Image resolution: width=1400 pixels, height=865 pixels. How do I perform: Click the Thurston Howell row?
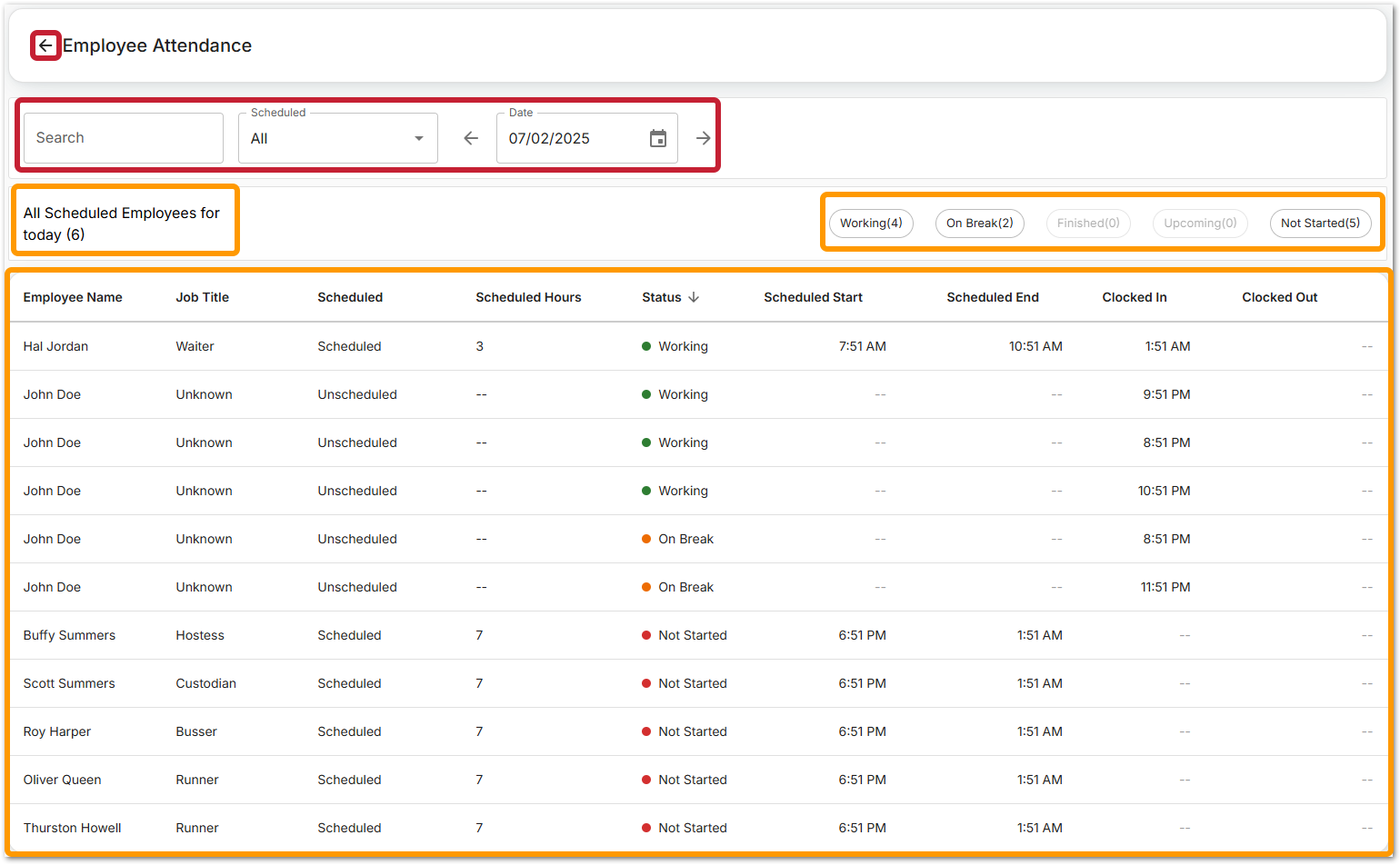pos(72,828)
